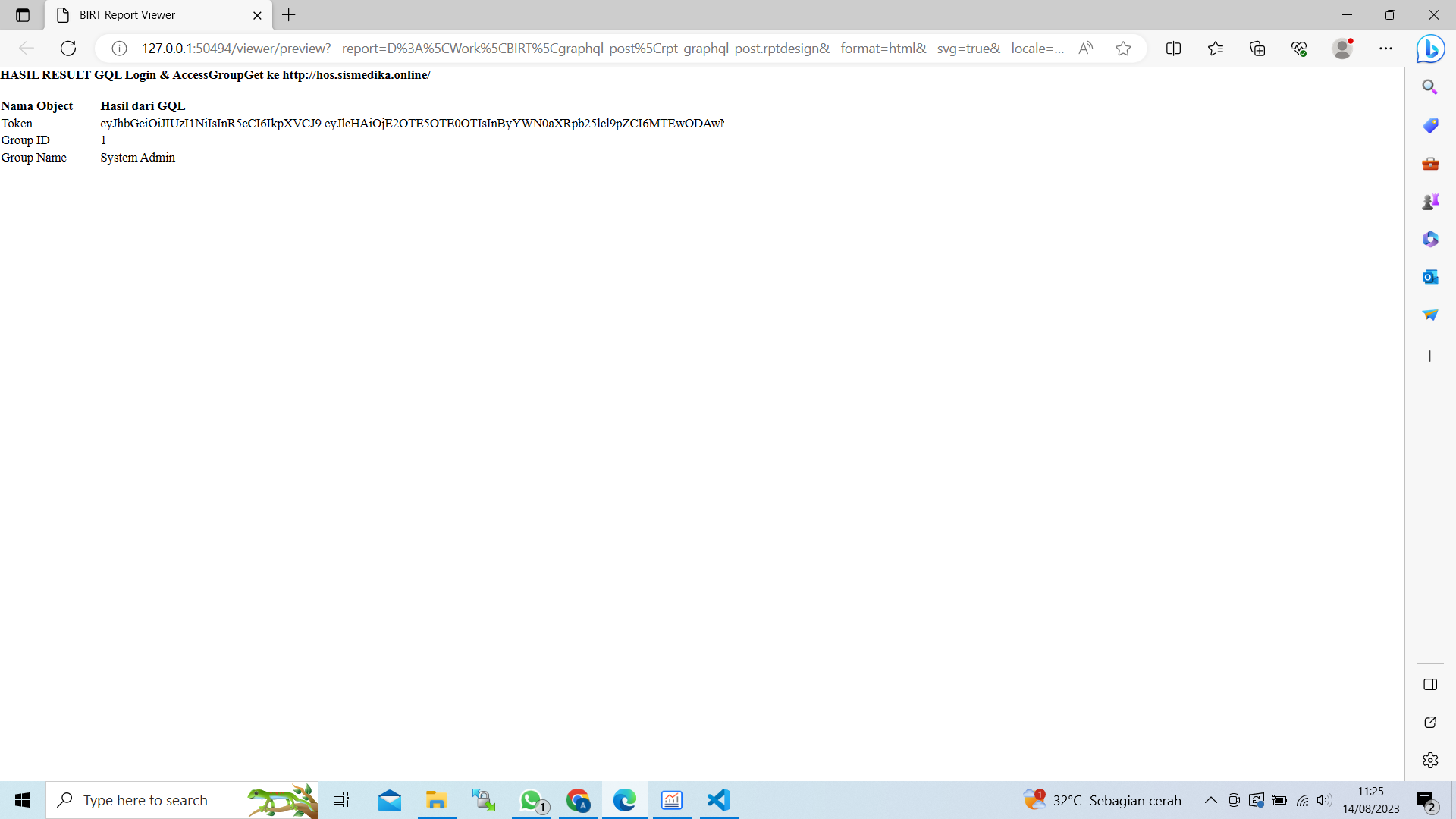Screen dimensions: 1456x819
Task: Go back to the previous page
Action: pos(27,49)
